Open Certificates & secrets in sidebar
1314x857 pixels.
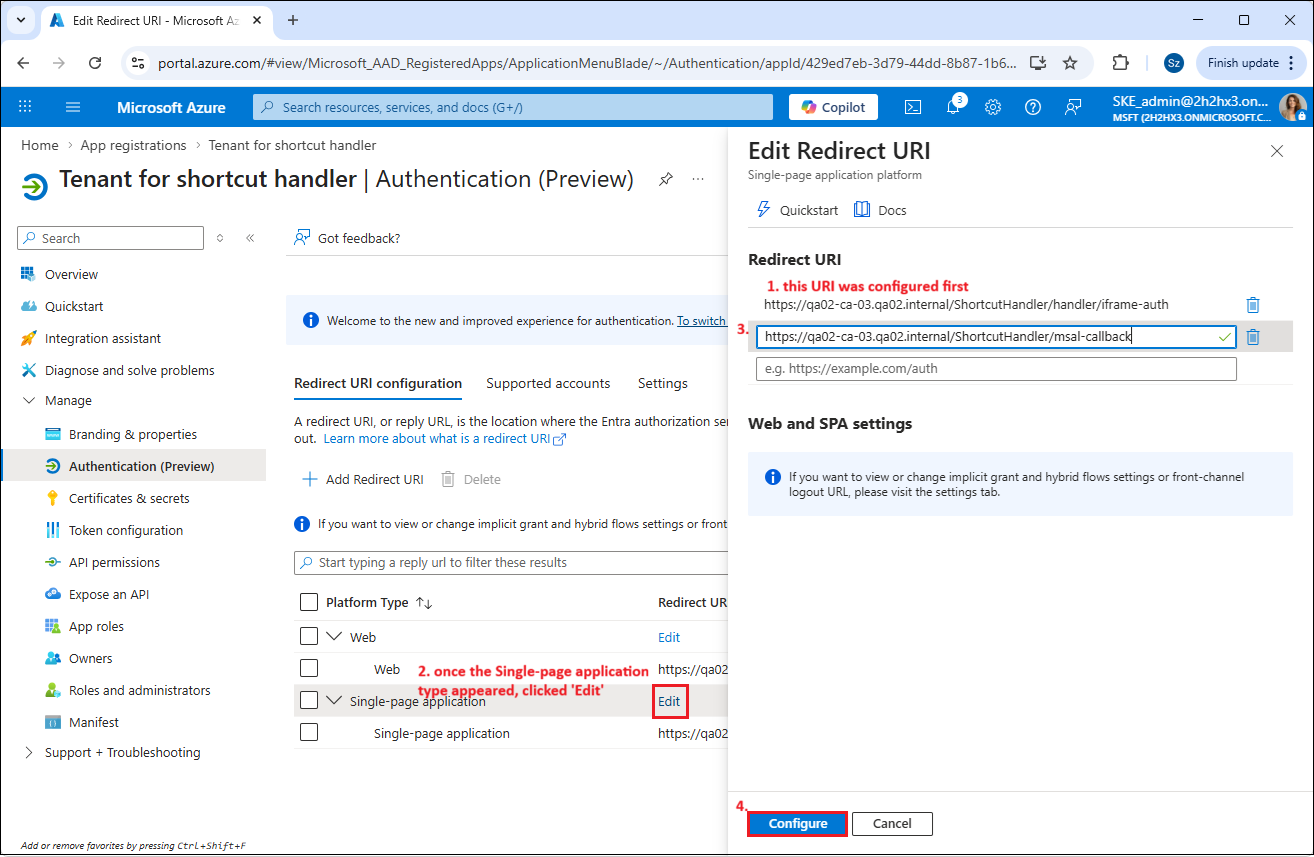[129, 498]
